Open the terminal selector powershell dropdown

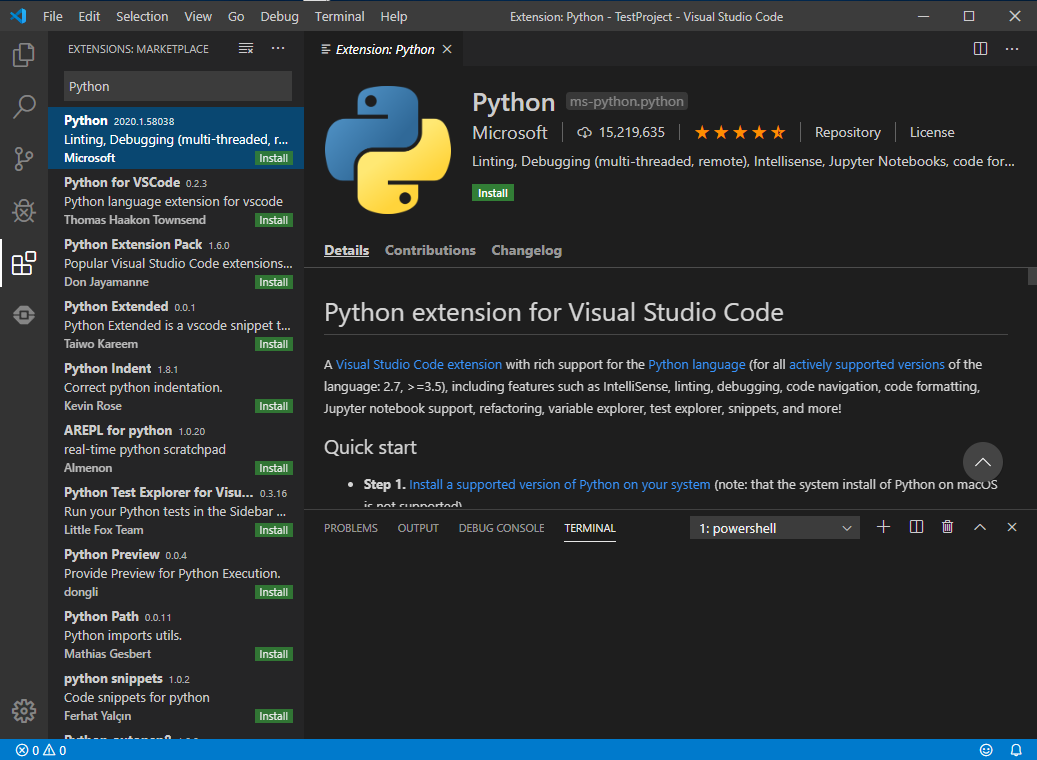click(774, 528)
